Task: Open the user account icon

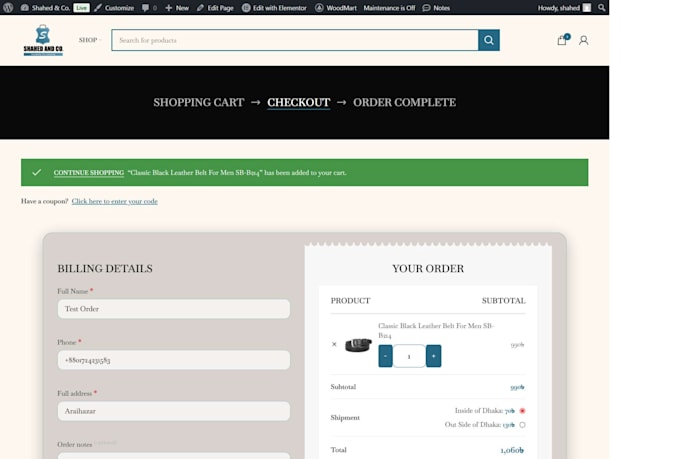Action: pyautogui.click(x=584, y=40)
